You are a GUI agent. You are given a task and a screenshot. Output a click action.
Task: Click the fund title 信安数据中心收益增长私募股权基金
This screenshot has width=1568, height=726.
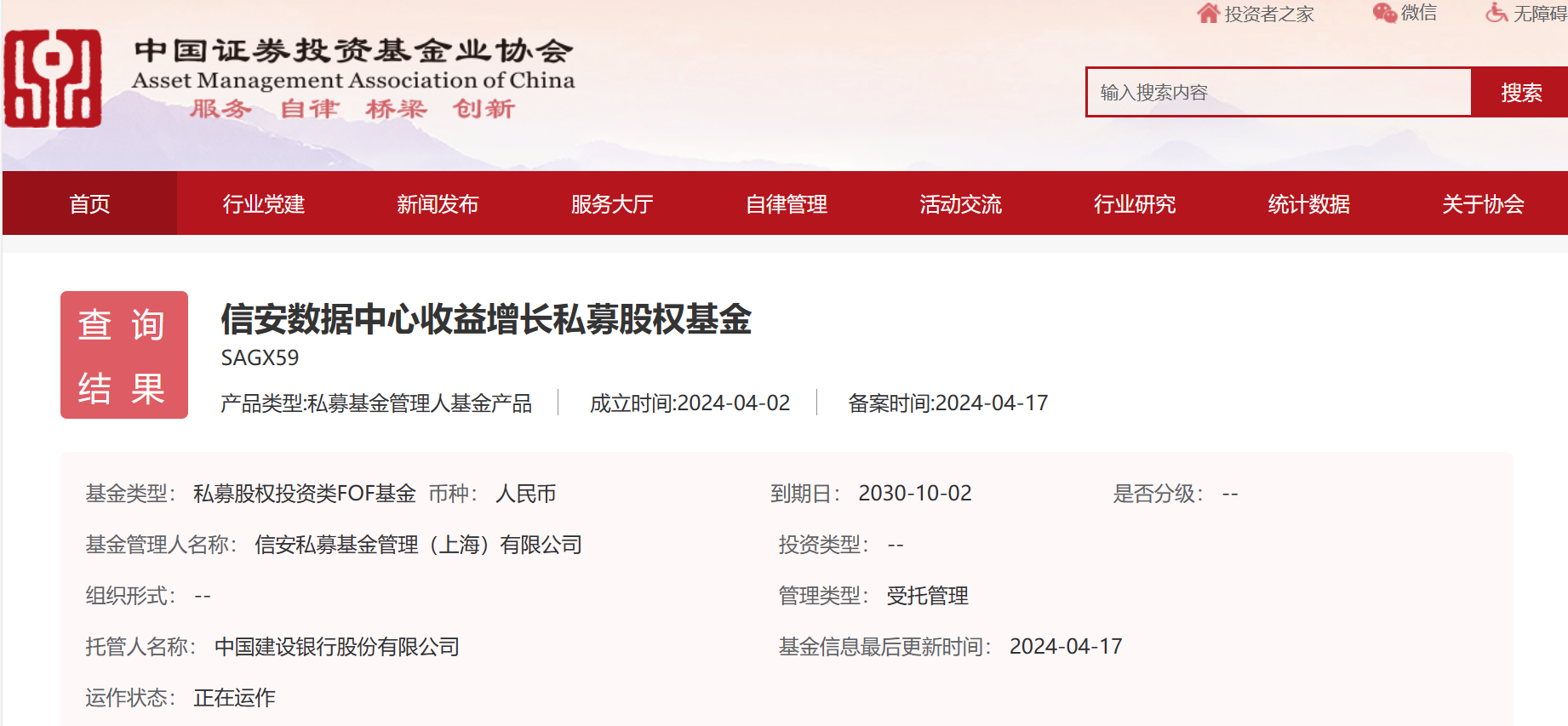click(x=486, y=319)
